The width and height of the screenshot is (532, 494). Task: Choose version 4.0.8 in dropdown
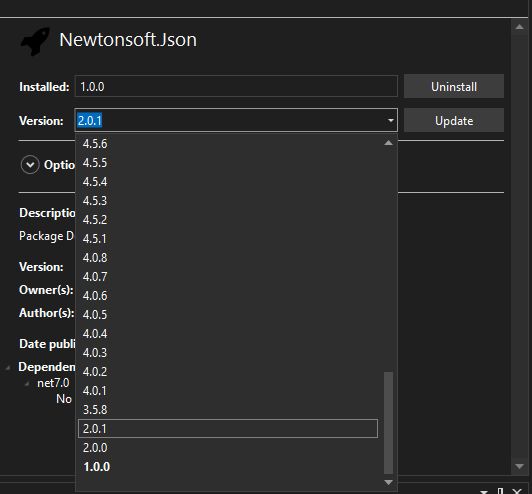(228, 258)
